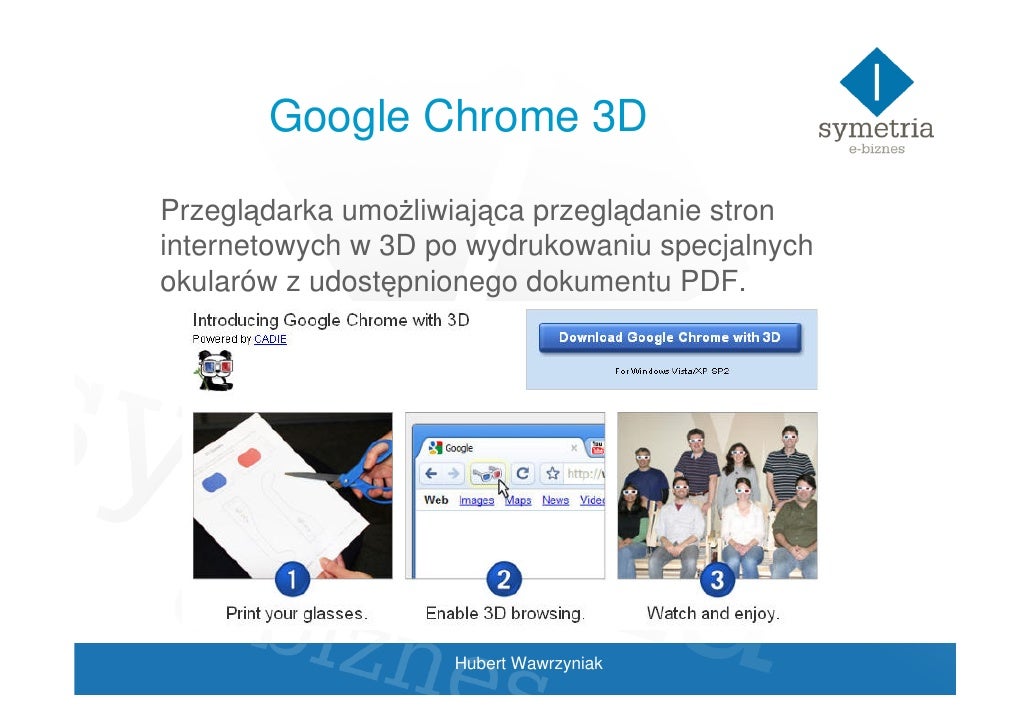Click the heading Introducing Google Chrome with 3D
The image size is (1030, 728).
point(330,320)
